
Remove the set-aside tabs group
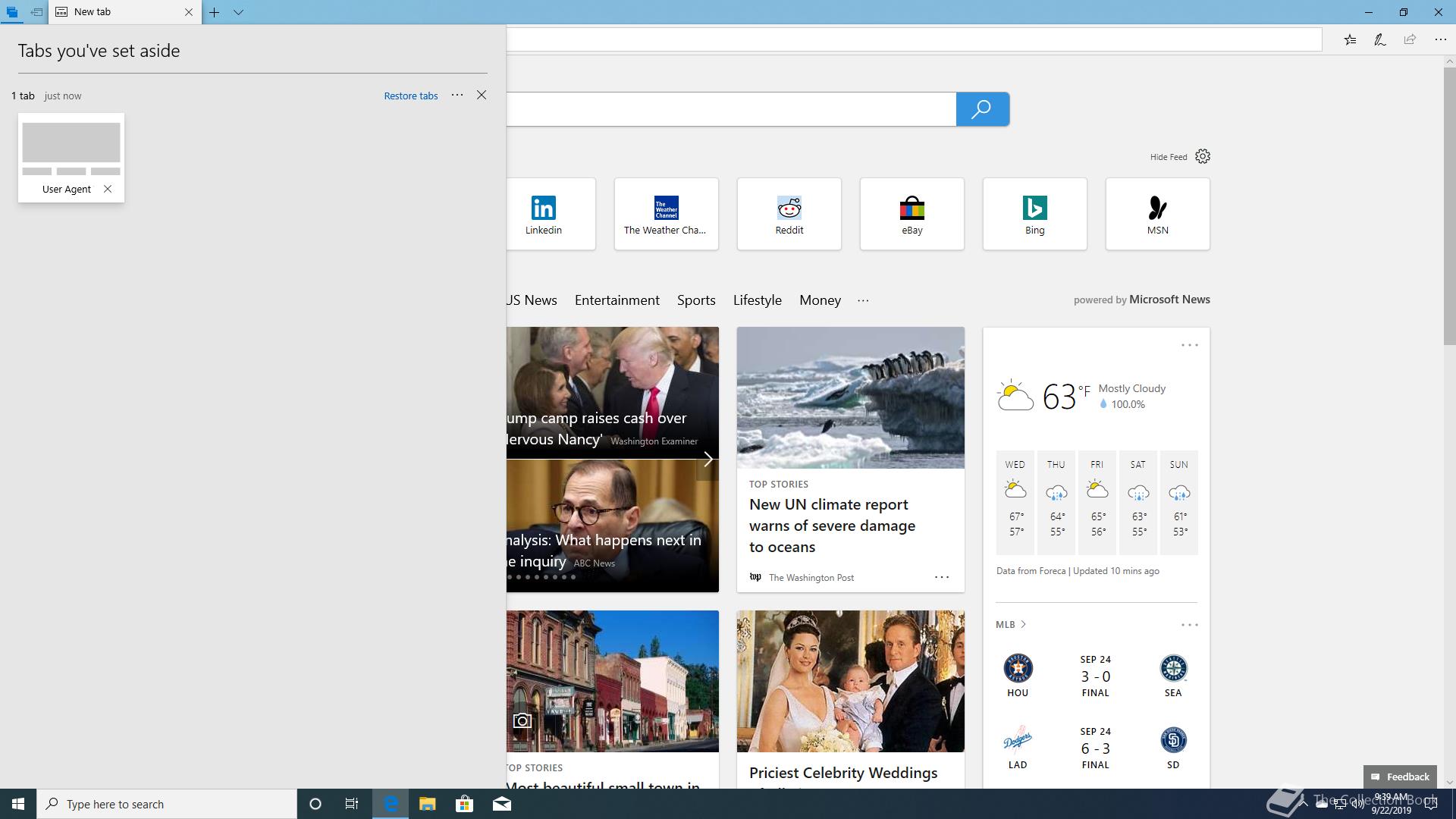(482, 95)
